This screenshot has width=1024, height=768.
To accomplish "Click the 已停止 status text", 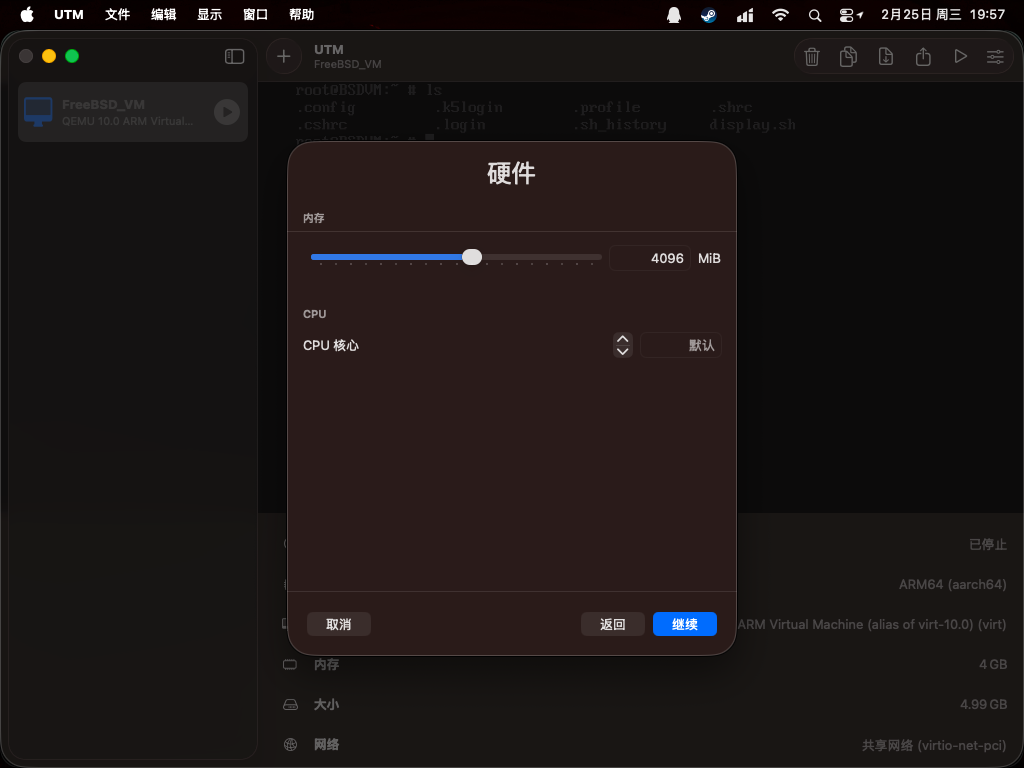I will 988,544.
